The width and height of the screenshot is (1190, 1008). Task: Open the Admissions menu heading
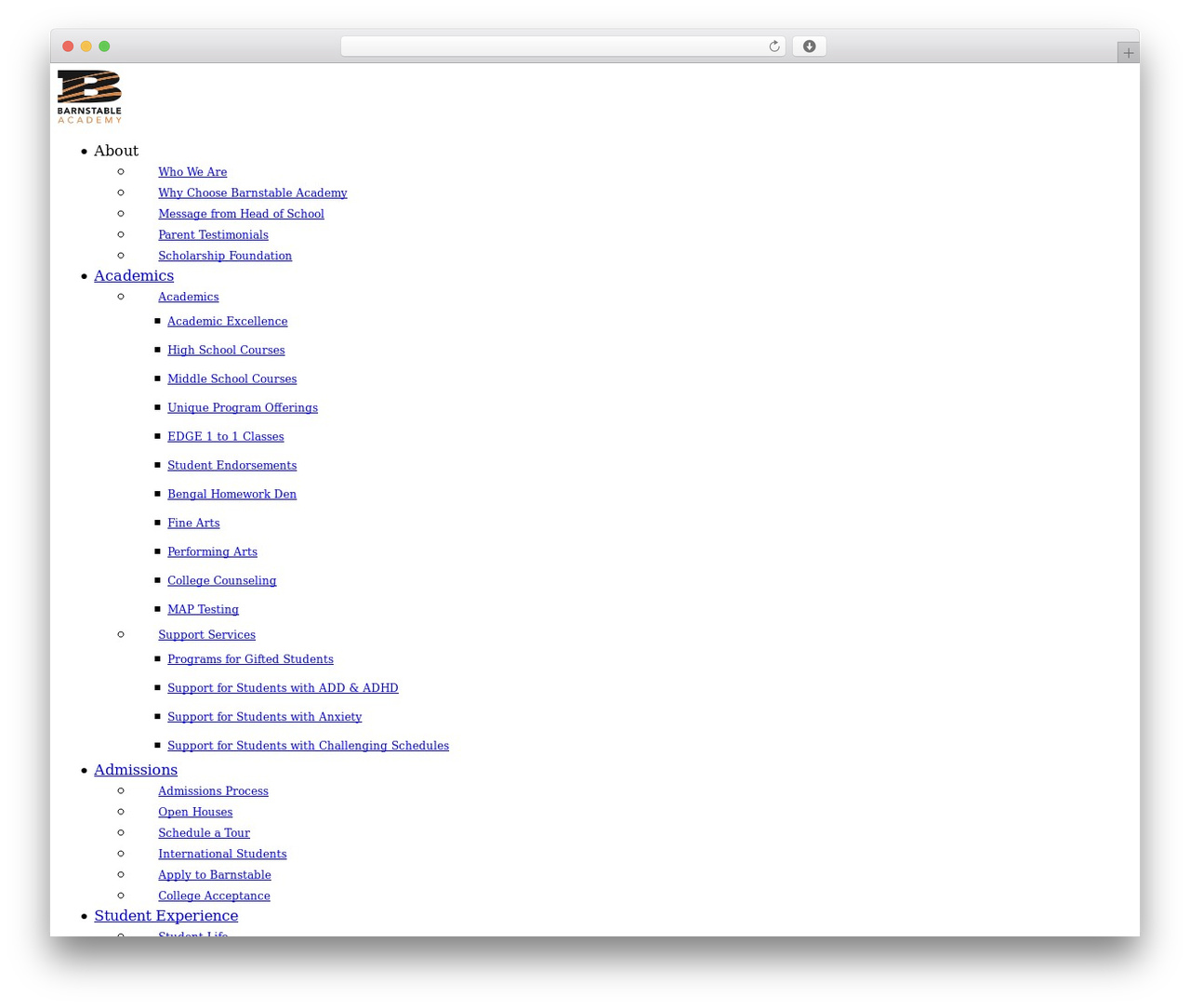[x=136, y=770]
